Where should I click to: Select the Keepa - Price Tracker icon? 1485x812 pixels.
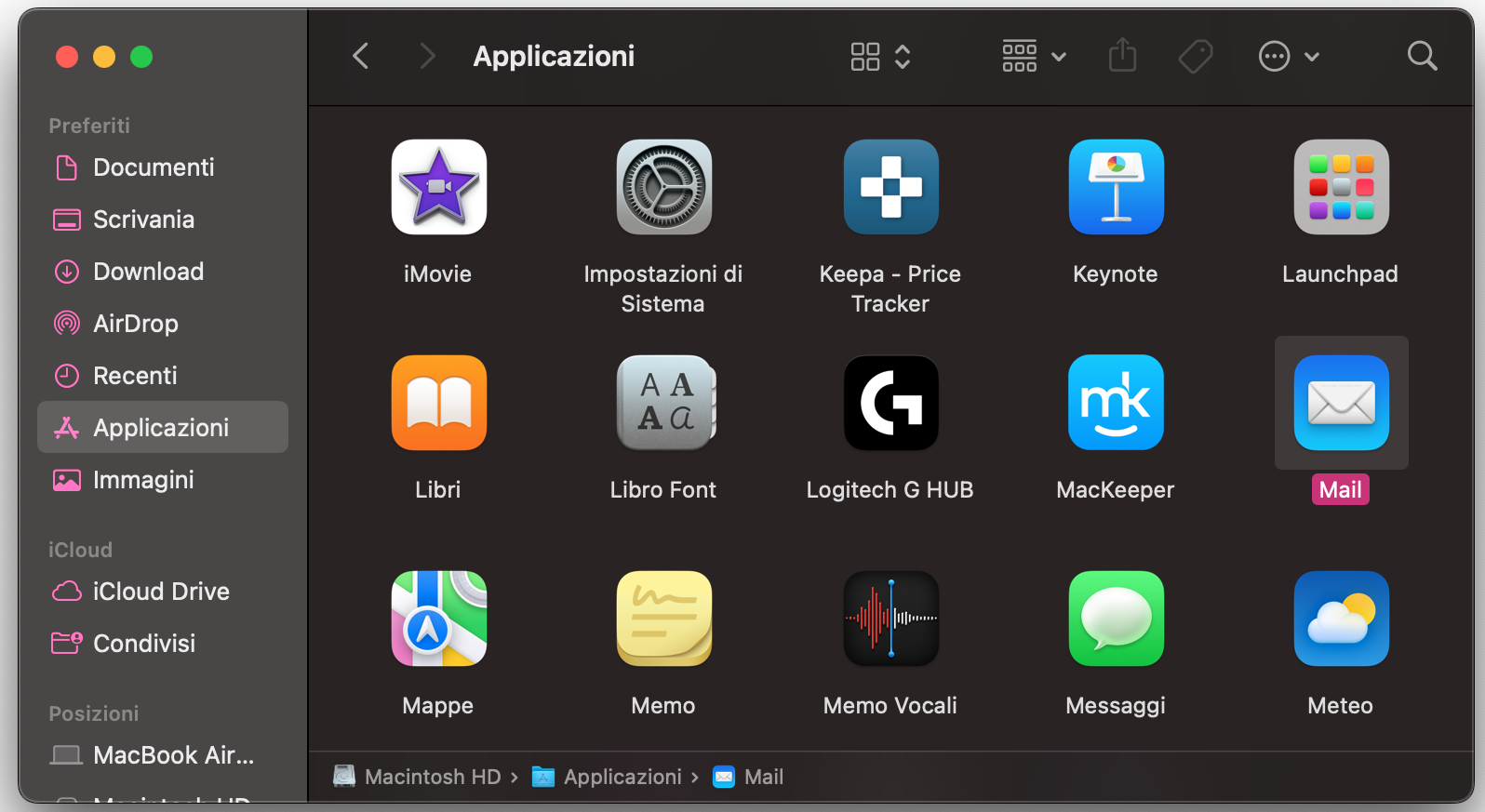890,187
